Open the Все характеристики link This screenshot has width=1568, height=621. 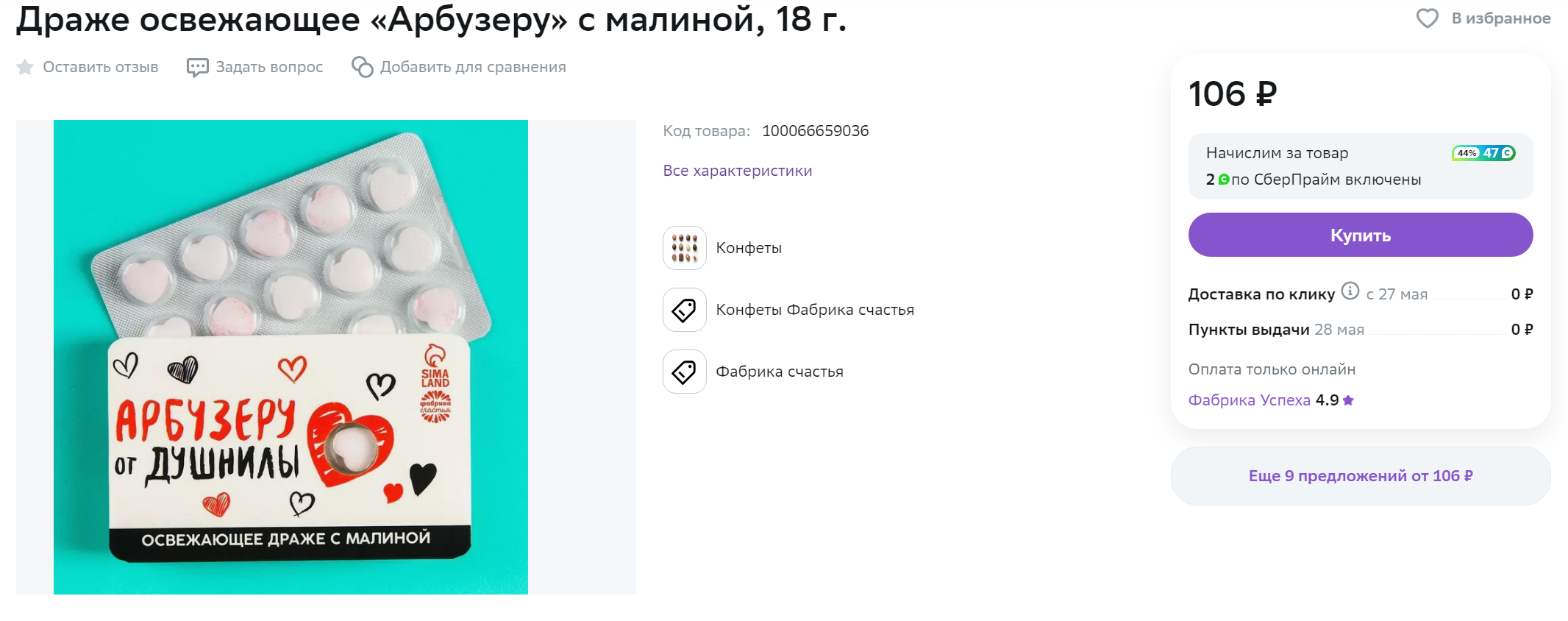pyautogui.click(x=737, y=171)
